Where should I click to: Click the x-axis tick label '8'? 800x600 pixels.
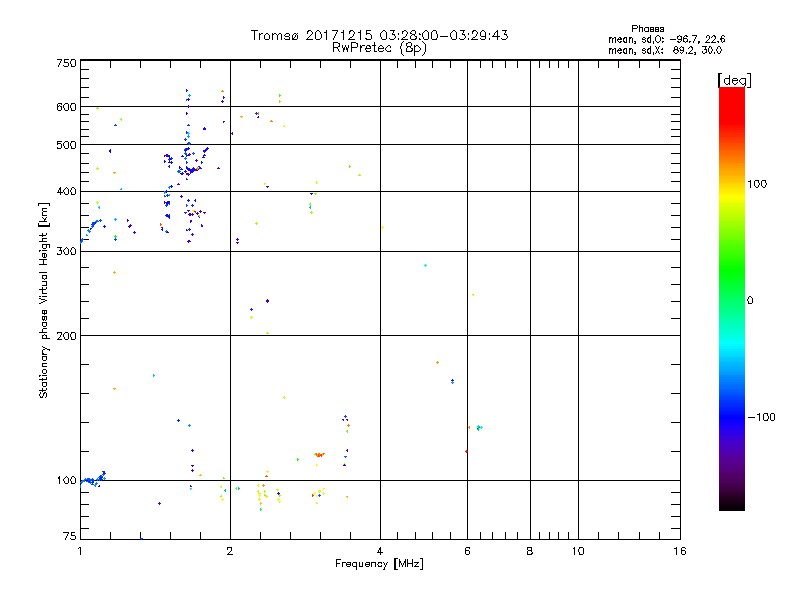coord(530,551)
